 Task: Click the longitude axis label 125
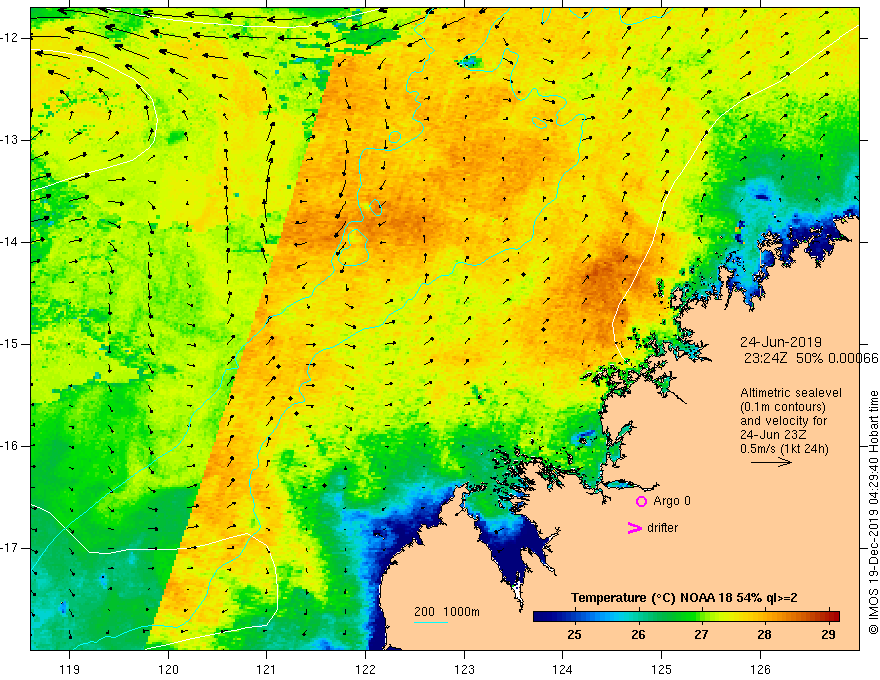[x=662, y=669]
